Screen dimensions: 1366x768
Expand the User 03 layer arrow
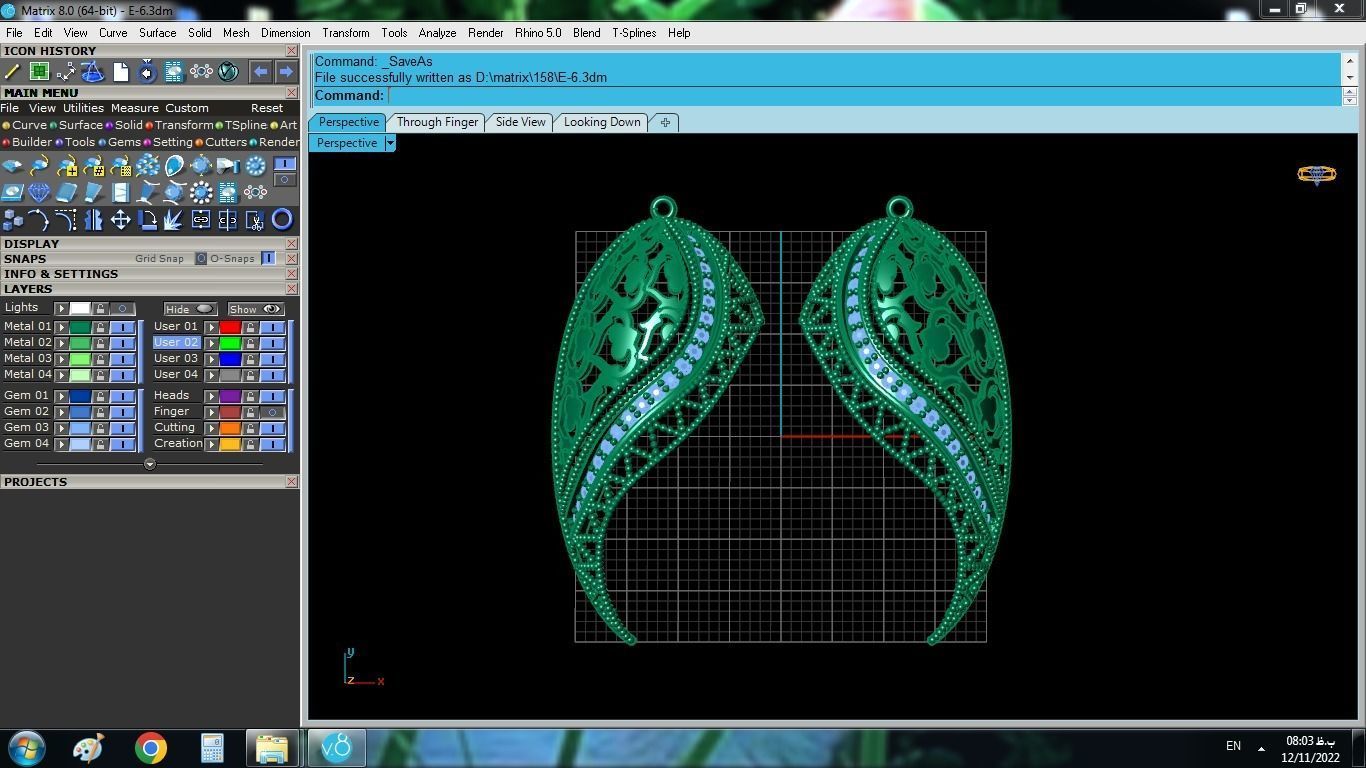pyautogui.click(x=211, y=359)
